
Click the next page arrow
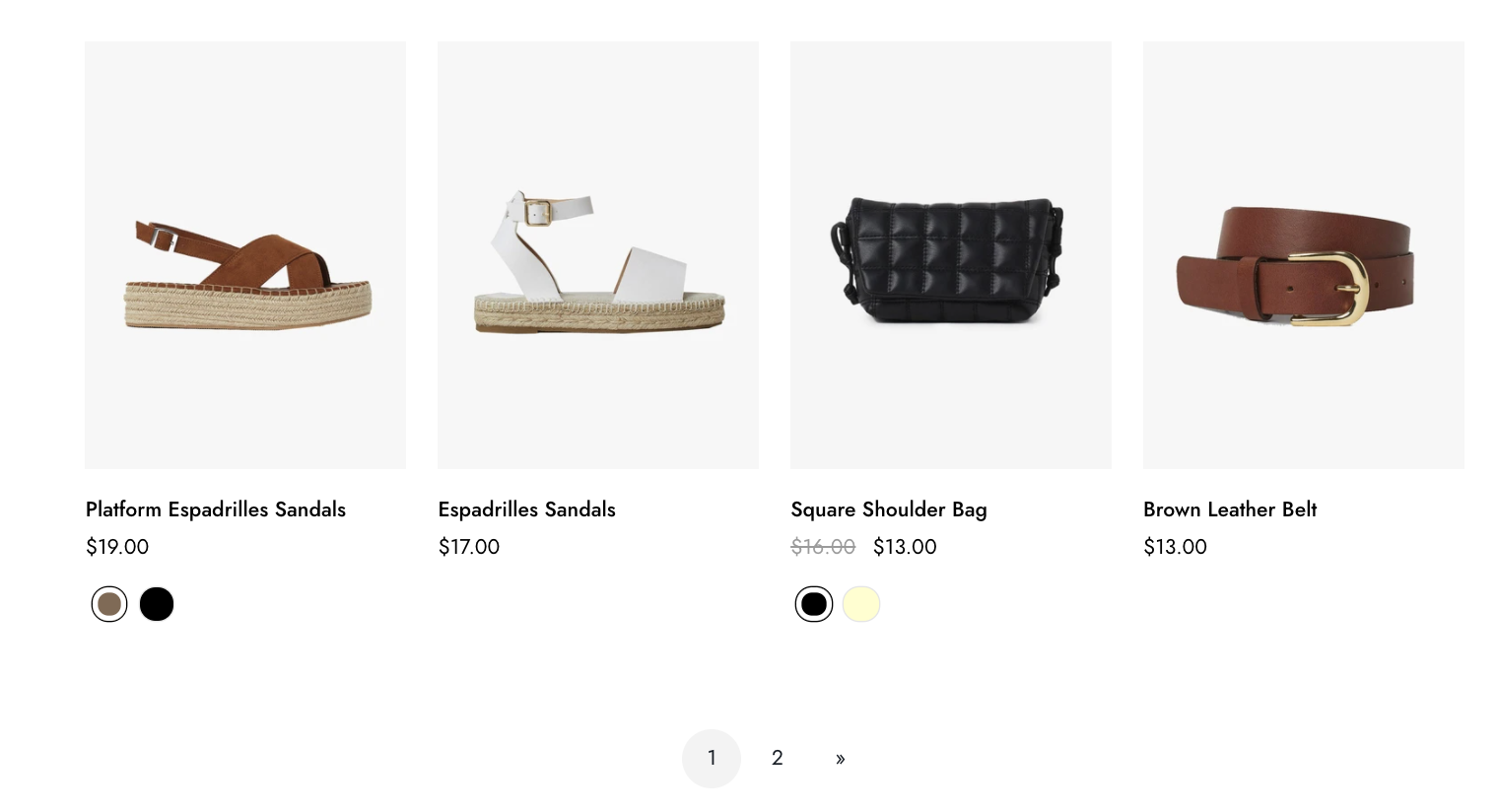tap(841, 759)
